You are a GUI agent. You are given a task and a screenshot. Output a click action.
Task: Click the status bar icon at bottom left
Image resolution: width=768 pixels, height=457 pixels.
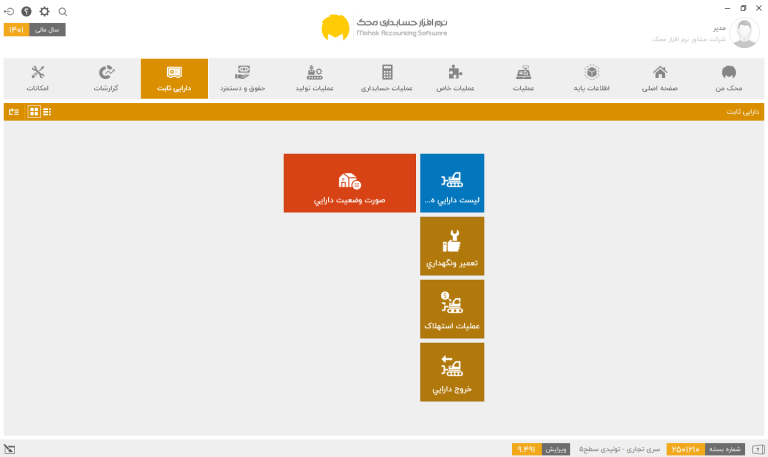coord(9,449)
